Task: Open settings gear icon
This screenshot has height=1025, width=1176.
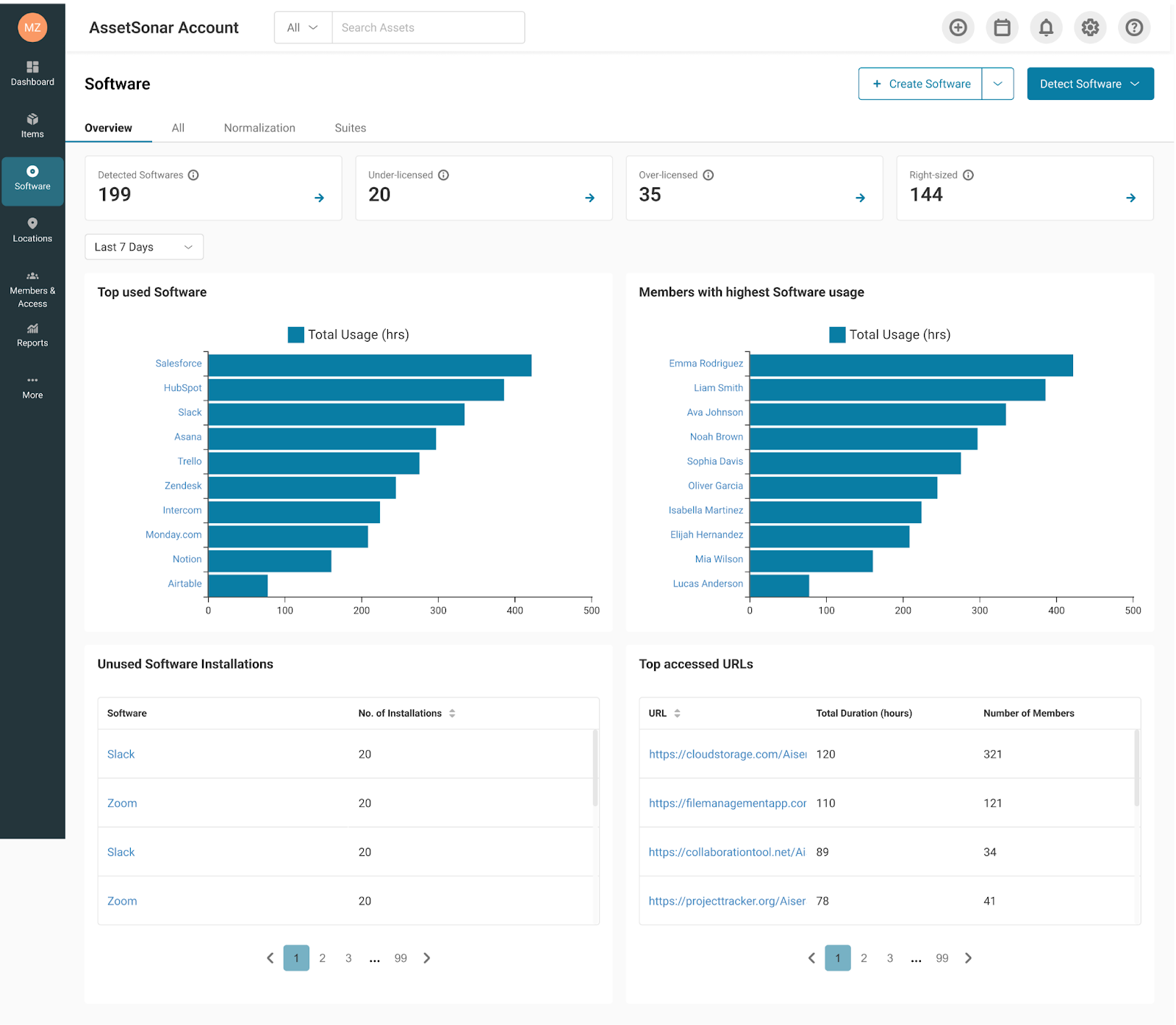Action: point(1090,28)
